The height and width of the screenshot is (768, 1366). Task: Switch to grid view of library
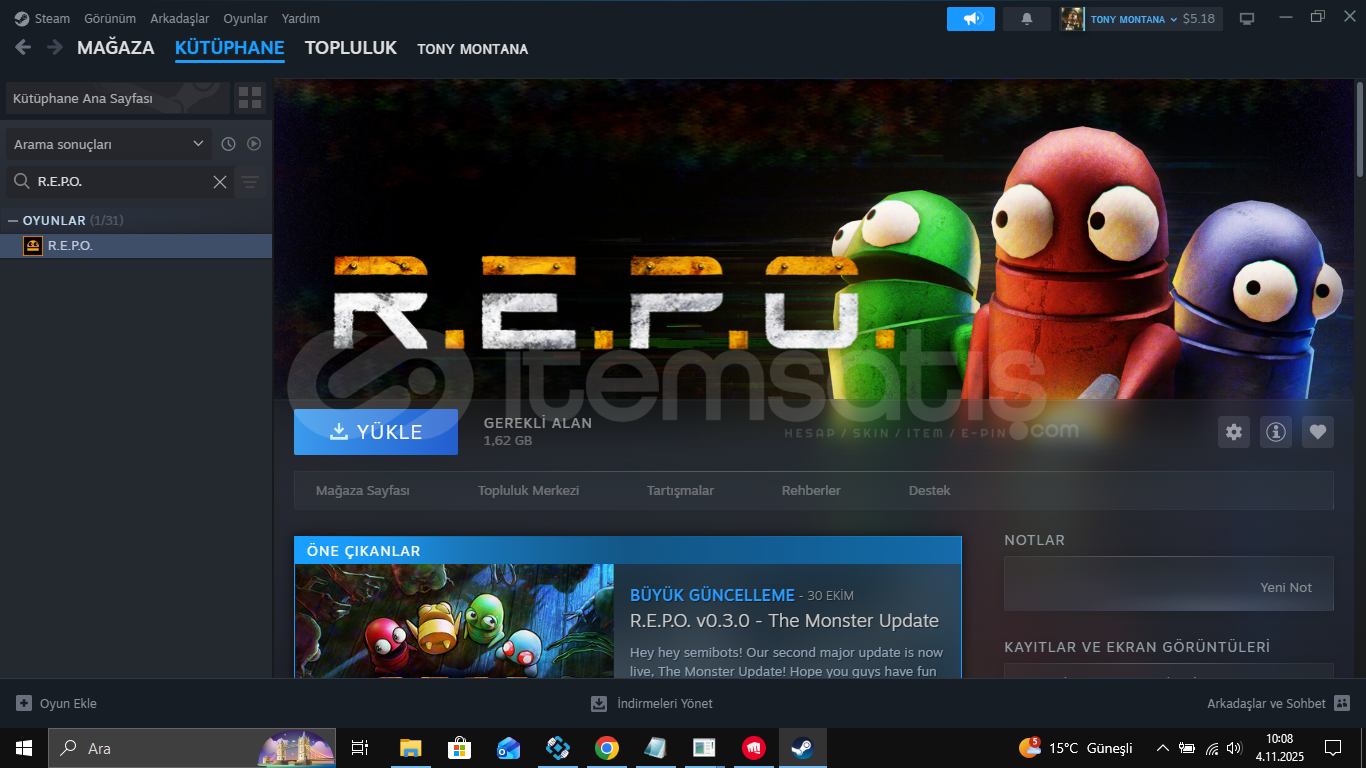click(250, 98)
